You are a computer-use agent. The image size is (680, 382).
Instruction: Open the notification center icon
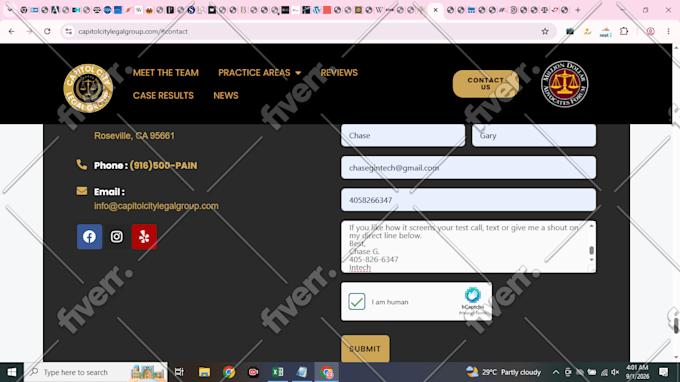pyautogui.click(x=664, y=372)
